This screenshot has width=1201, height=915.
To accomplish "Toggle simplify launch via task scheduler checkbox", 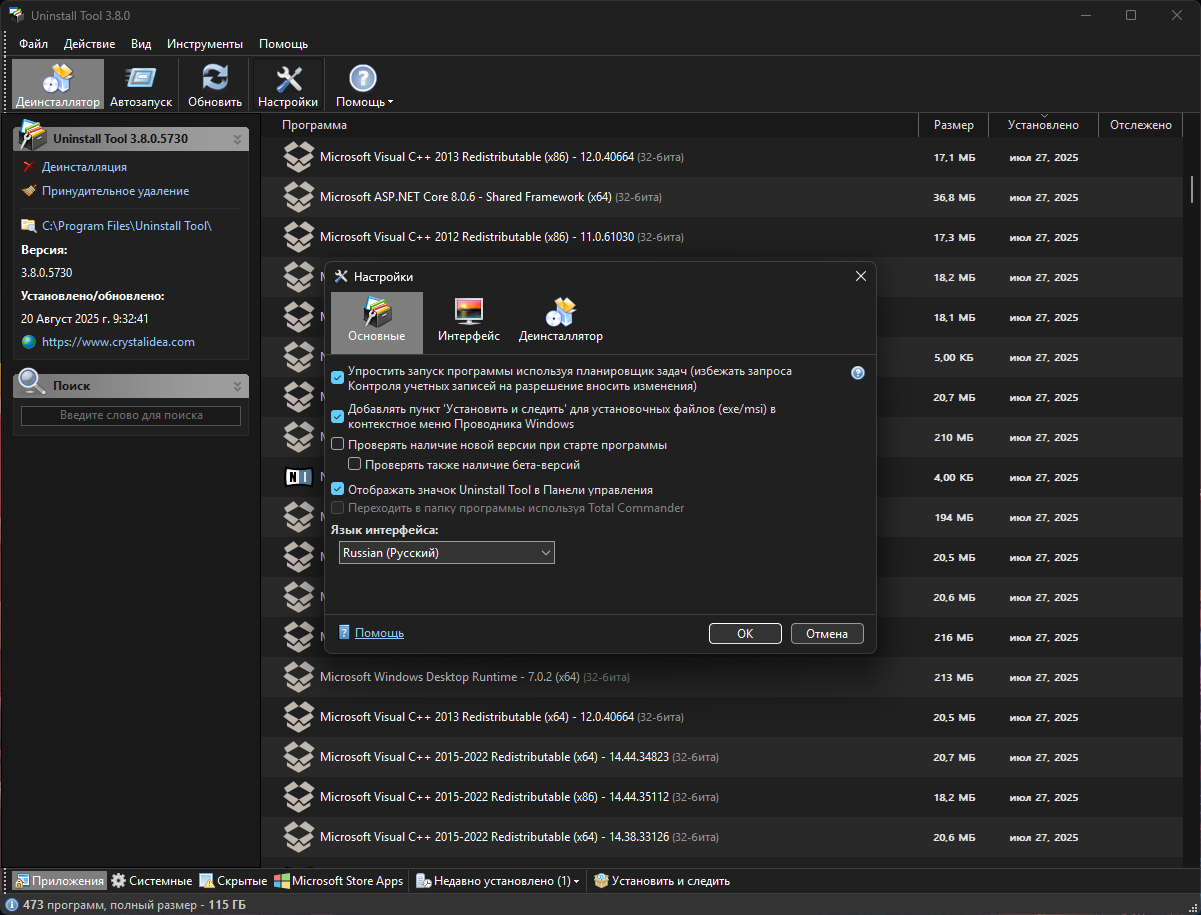I will (338, 378).
